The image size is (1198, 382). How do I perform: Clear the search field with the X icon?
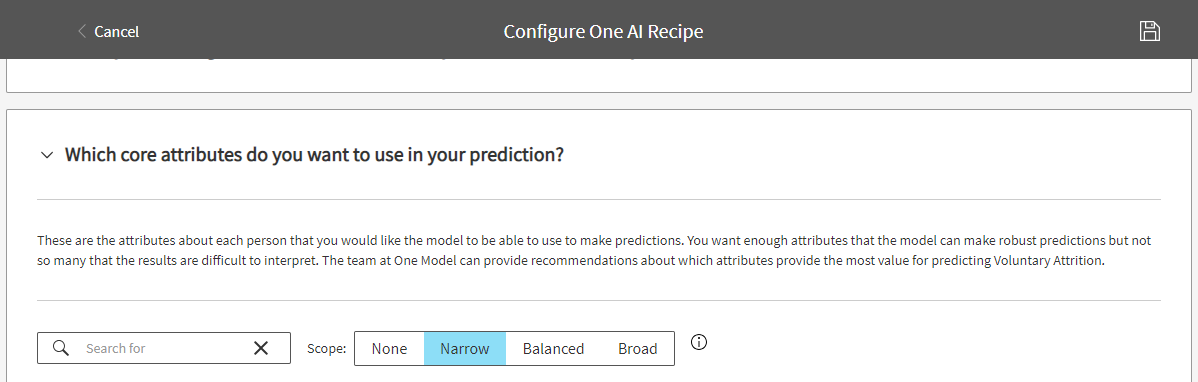point(261,348)
